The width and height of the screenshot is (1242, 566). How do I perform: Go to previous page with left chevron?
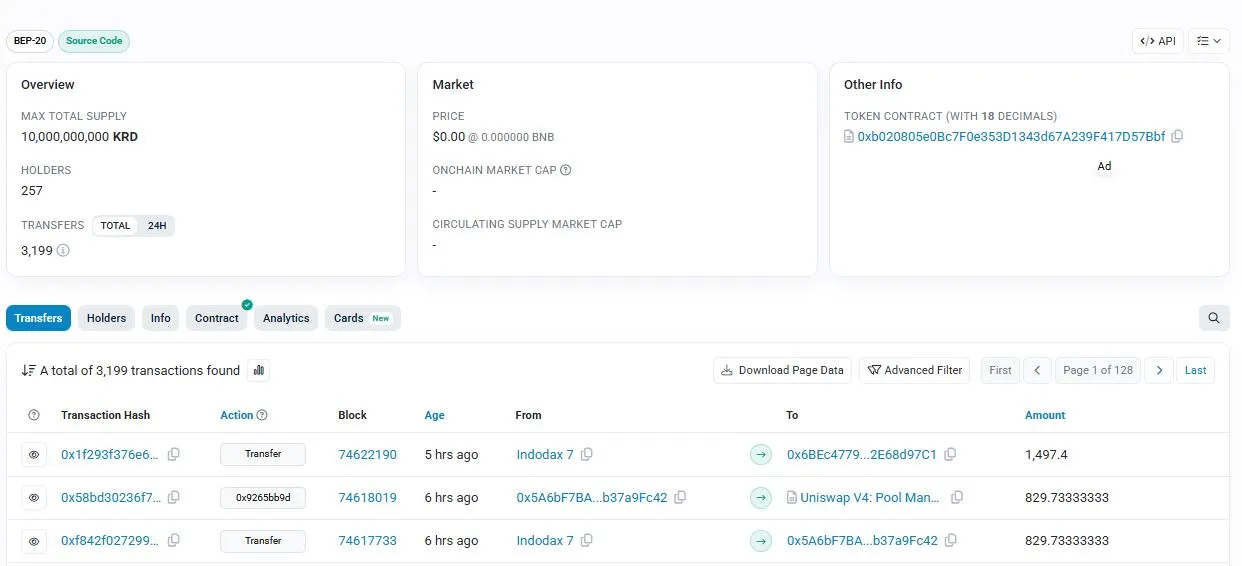point(1037,370)
